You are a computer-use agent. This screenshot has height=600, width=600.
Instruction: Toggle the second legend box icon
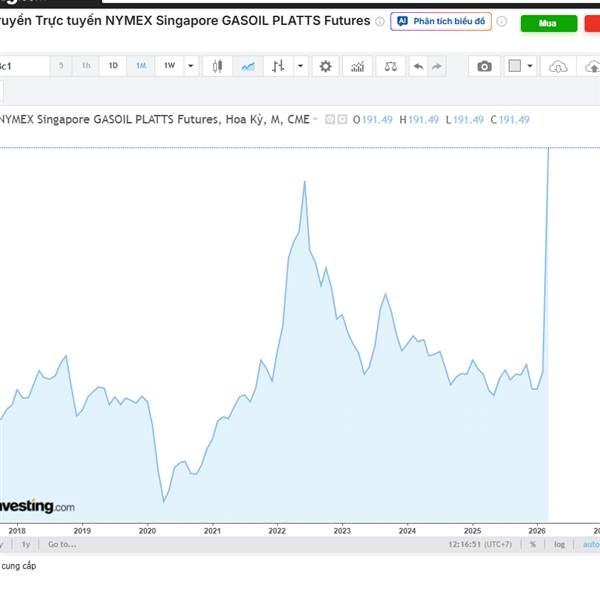[x=342, y=119]
